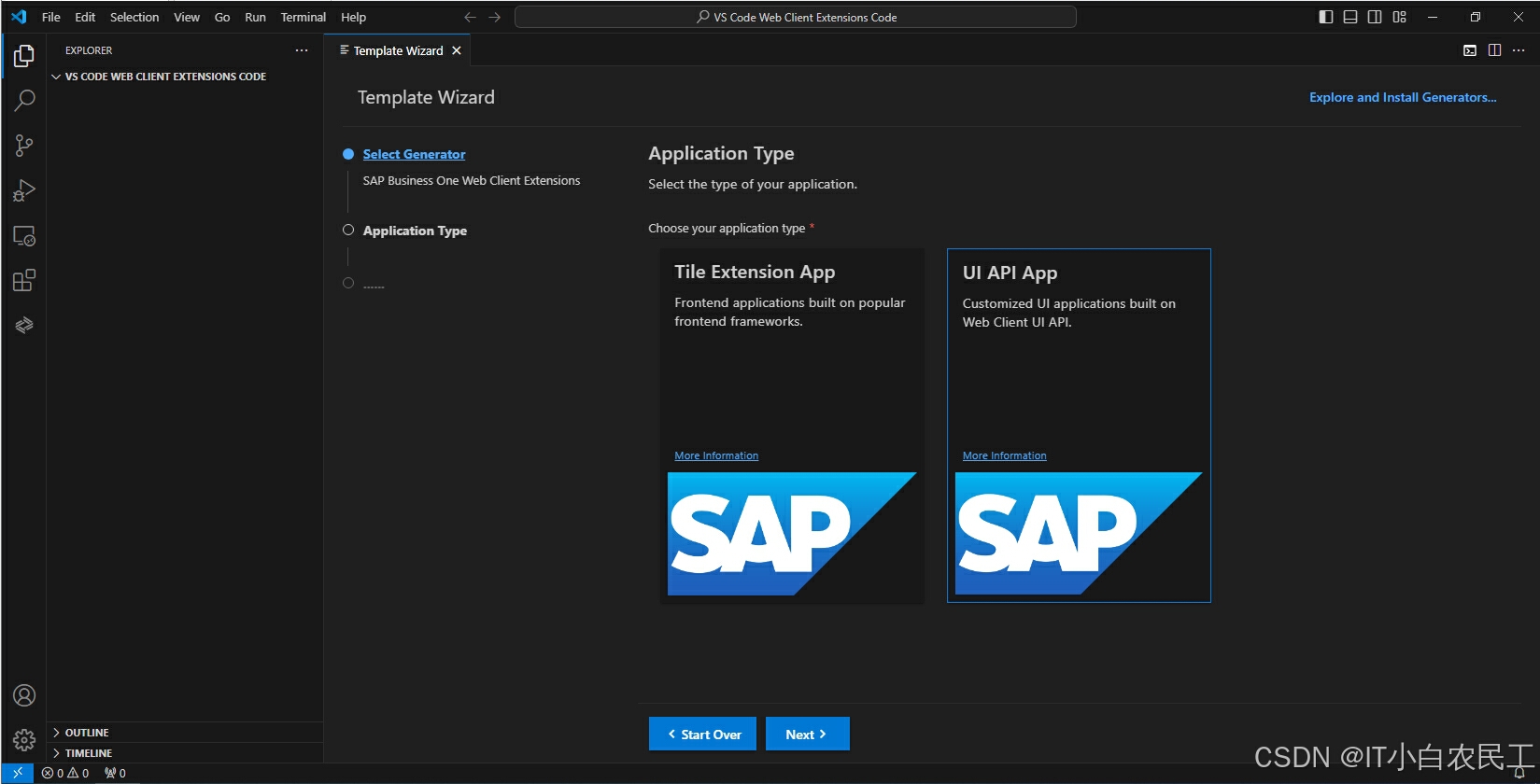The height and width of the screenshot is (784, 1540).
Task: Click the command center search box
Action: click(x=796, y=17)
